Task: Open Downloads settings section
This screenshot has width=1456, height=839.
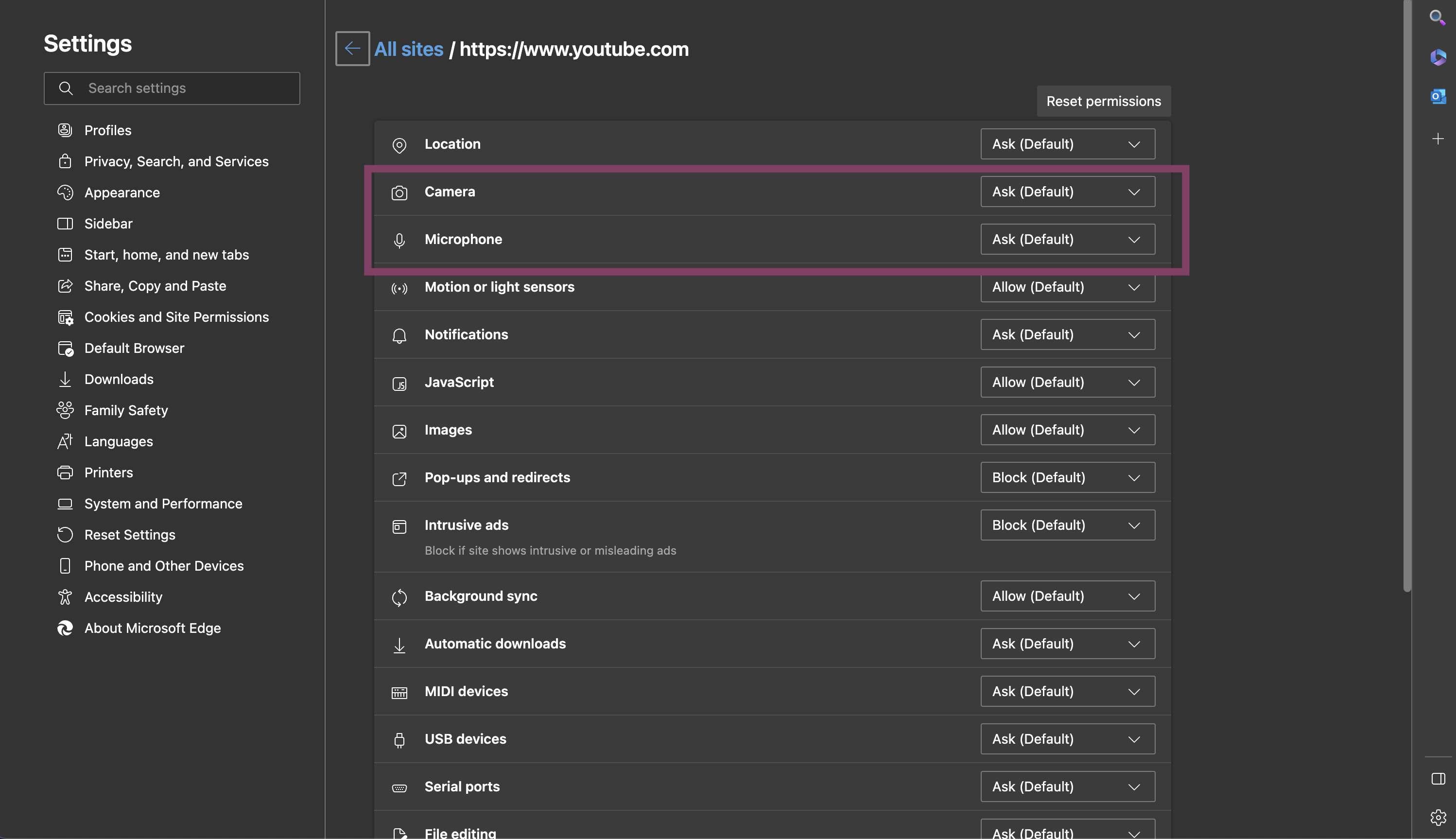Action: 119,379
